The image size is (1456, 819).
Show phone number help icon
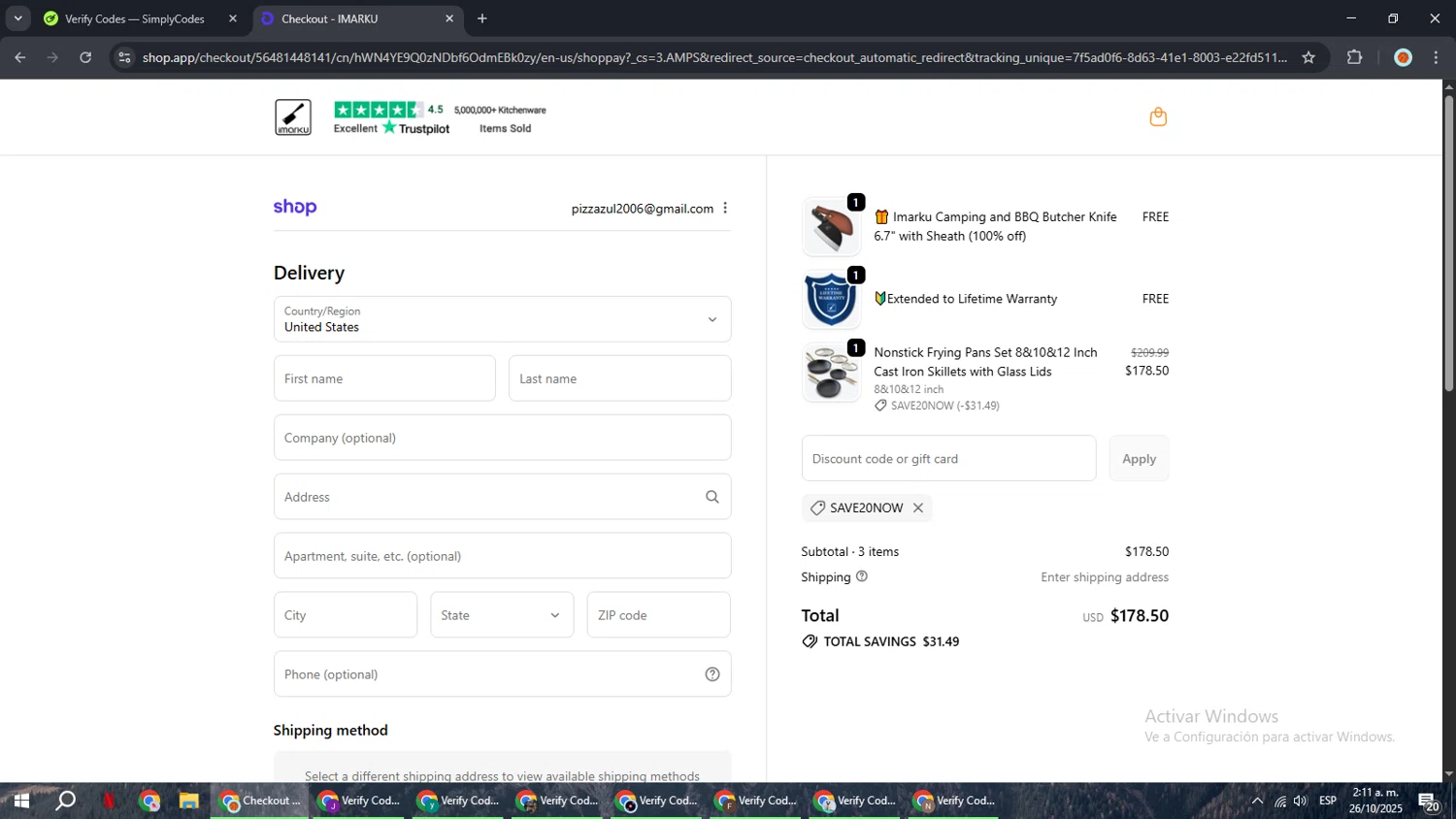(711, 674)
